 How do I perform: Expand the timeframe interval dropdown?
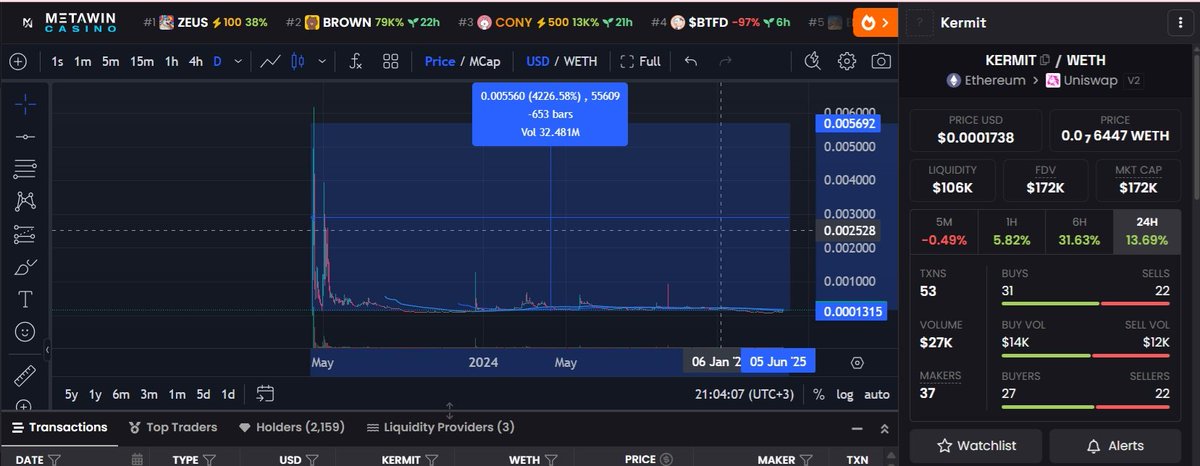click(237, 61)
